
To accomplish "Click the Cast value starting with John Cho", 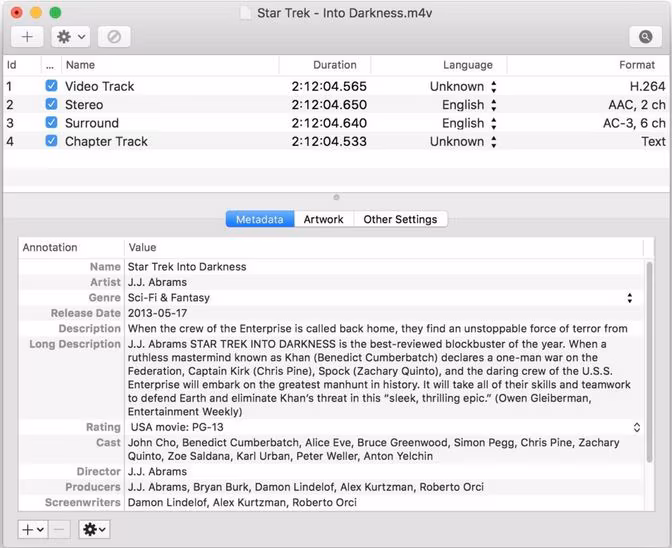I will click(x=373, y=449).
